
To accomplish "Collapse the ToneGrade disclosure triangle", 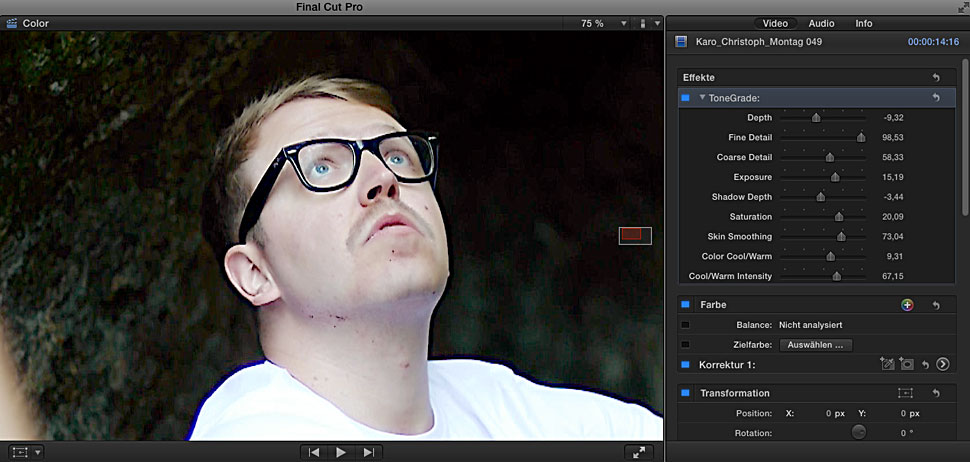I will click(x=703, y=98).
